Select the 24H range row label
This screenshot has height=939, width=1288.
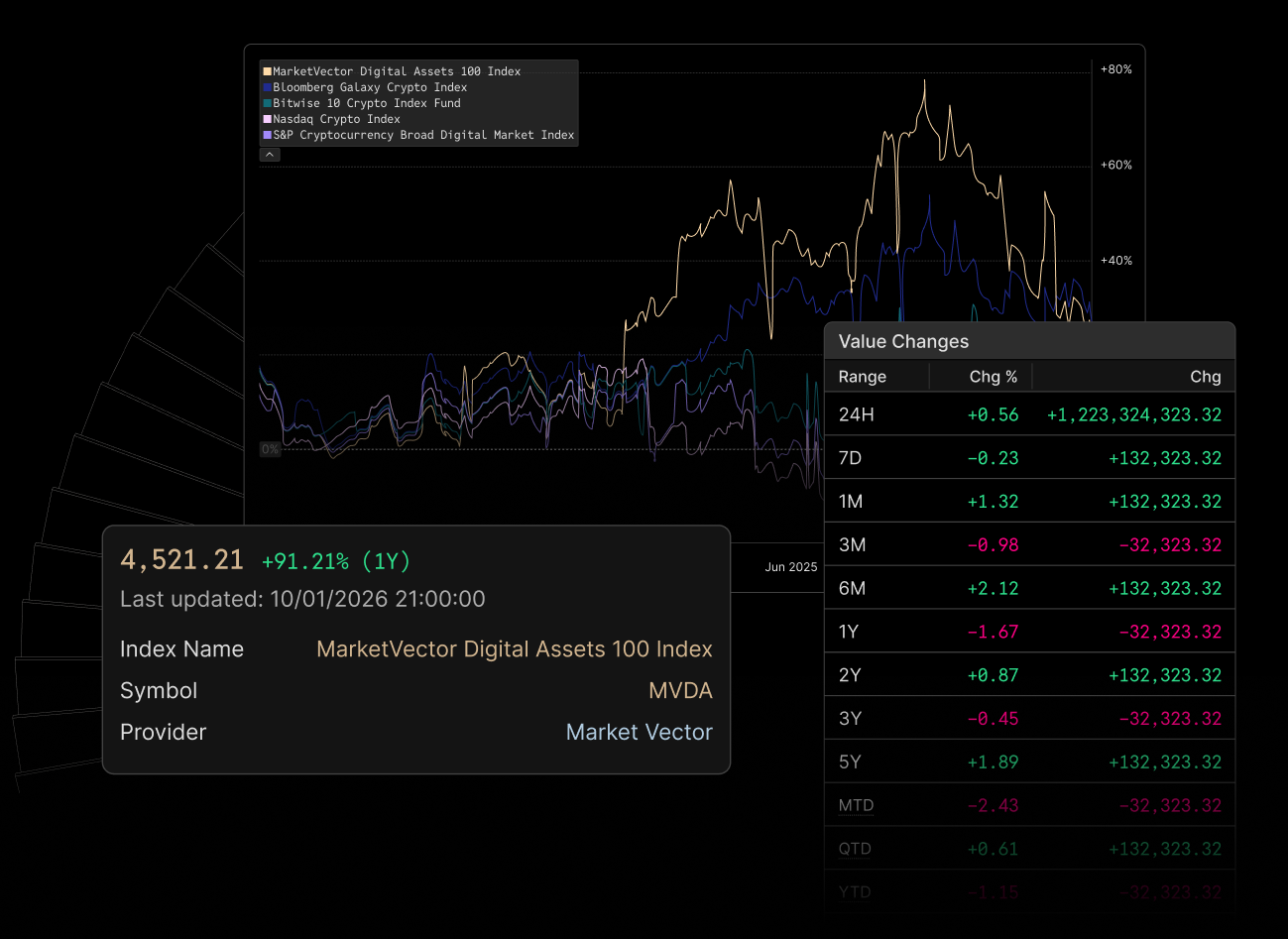857,414
